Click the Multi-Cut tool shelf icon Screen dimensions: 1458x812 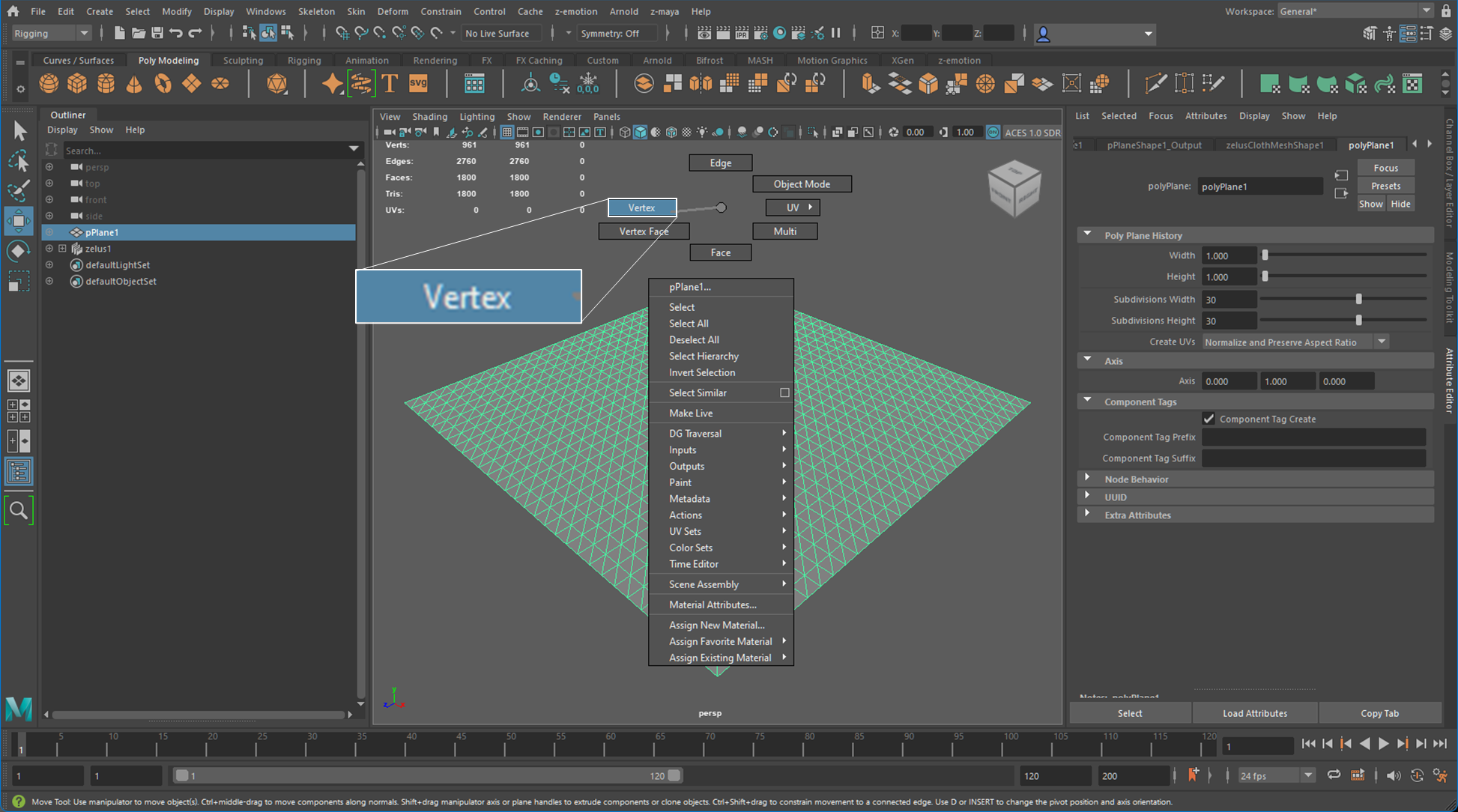tap(1155, 83)
